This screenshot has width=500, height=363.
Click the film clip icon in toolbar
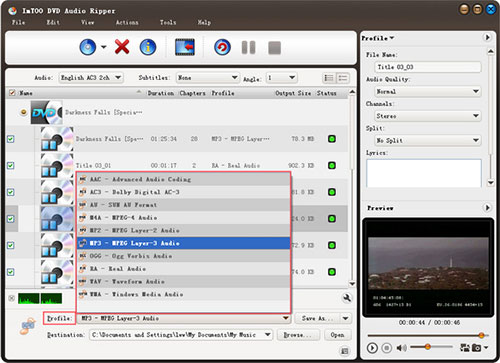tap(185, 47)
